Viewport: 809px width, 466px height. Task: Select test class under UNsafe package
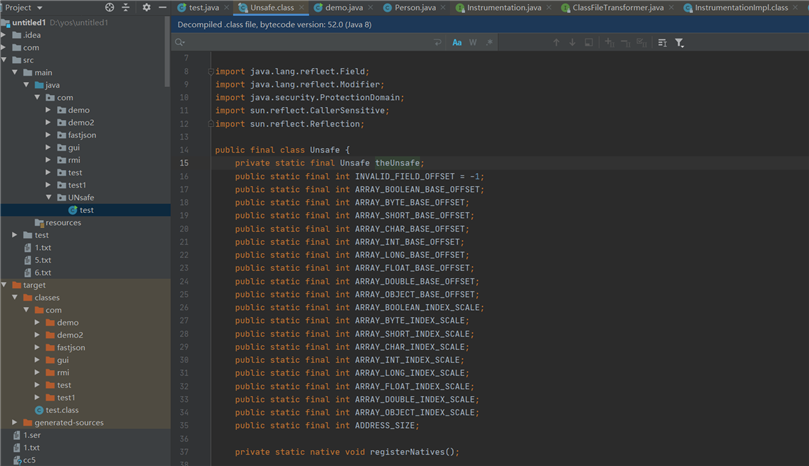tap(85, 210)
